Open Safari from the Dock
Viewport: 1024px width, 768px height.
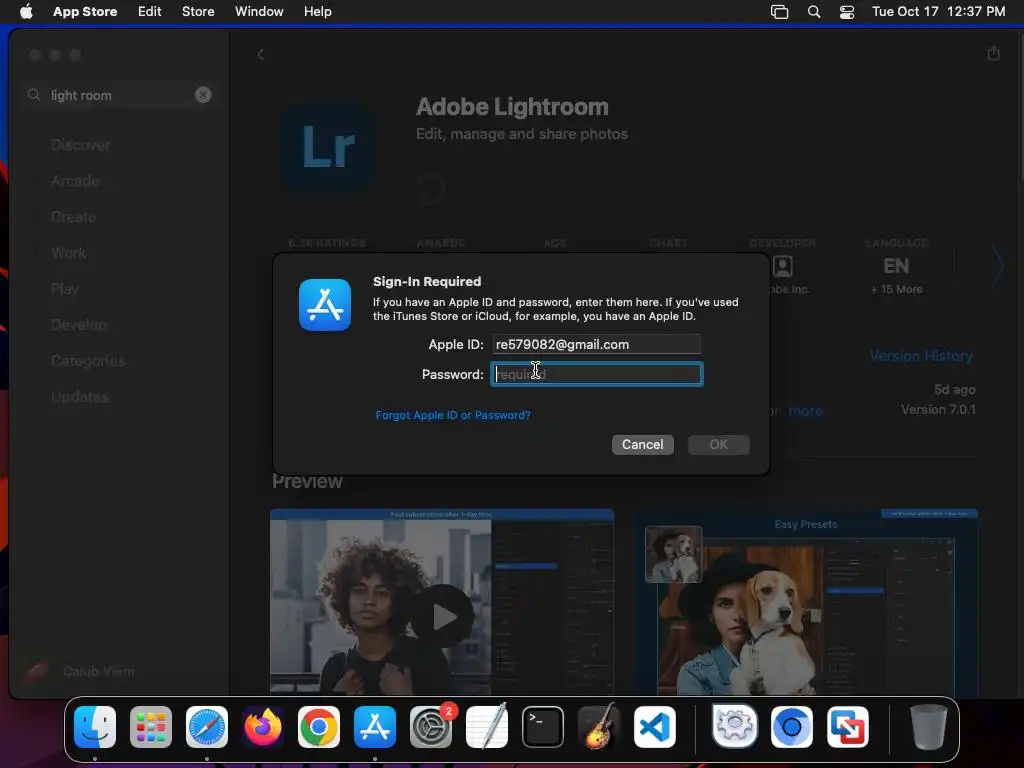pyautogui.click(x=207, y=727)
